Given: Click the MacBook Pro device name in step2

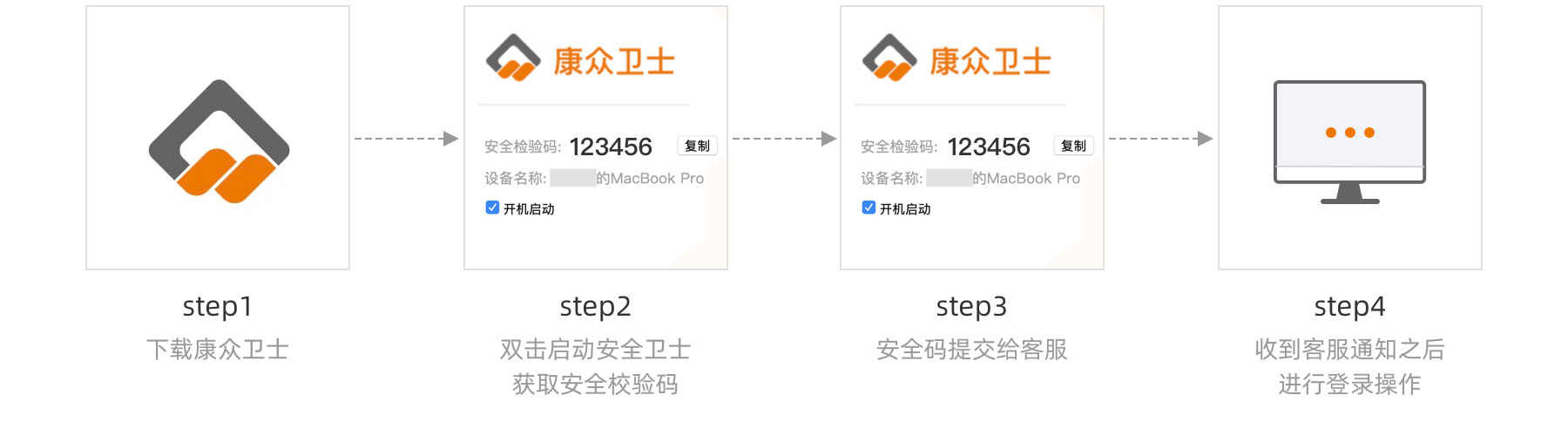Looking at the screenshot, I should point(657,178).
